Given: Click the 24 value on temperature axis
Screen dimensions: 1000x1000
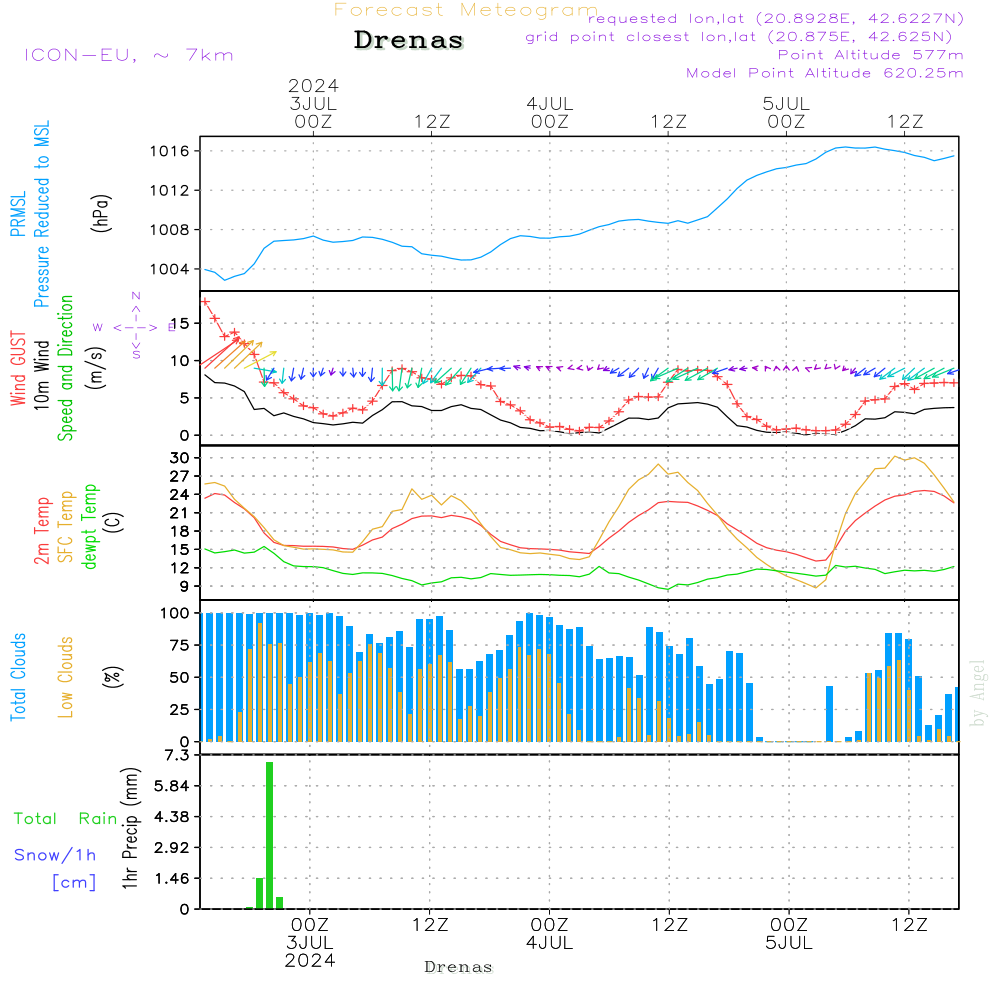Looking at the screenshot, I should pos(180,495).
